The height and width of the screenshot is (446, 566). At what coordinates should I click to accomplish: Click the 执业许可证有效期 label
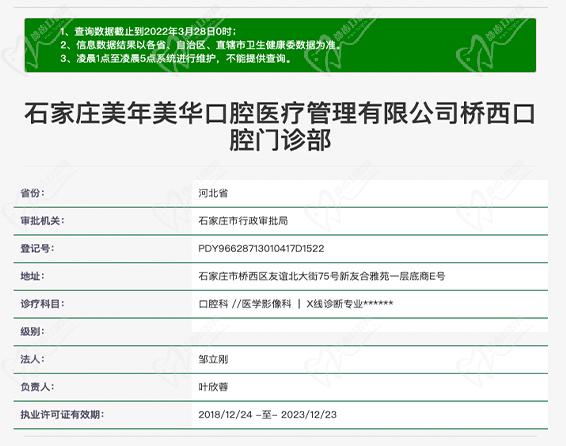(x=62, y=414)
